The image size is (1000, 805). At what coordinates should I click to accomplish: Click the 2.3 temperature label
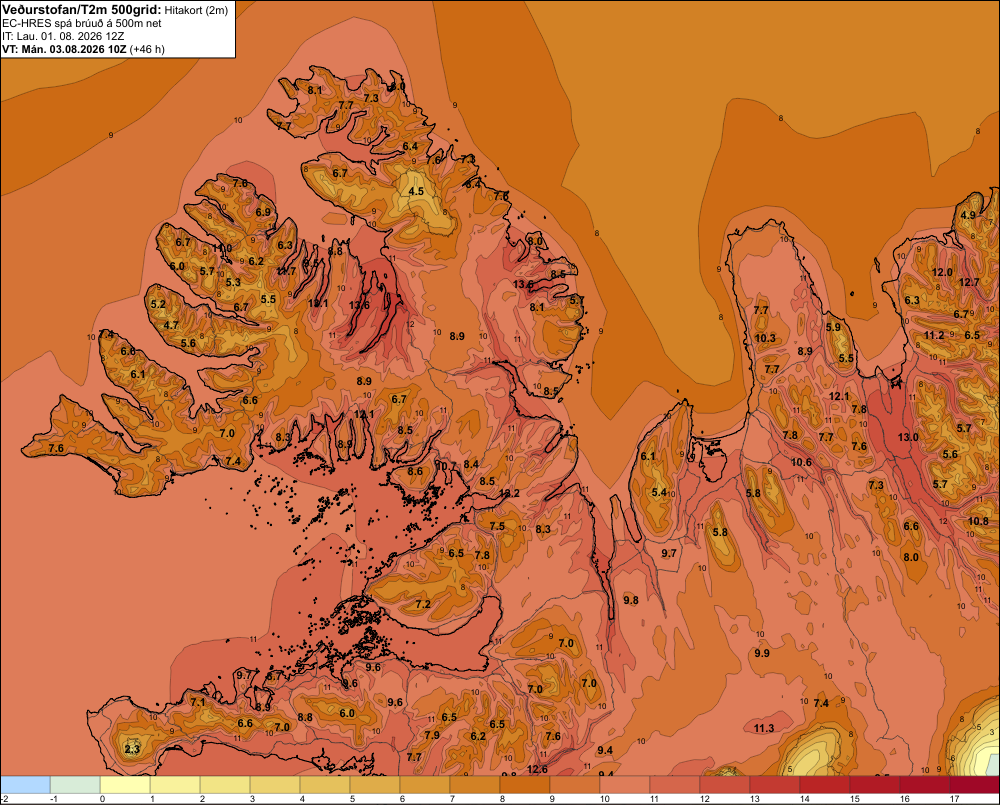point(132,749)
